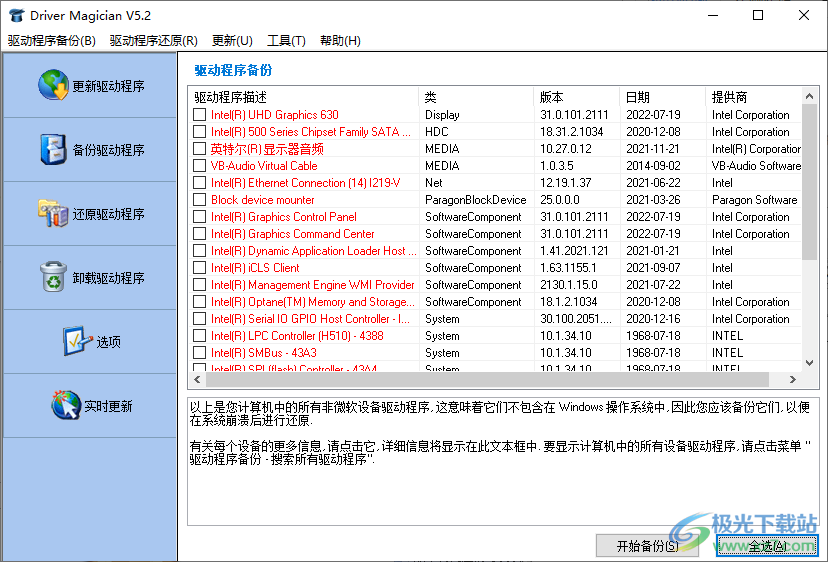Click the driver list scroll down arrow
Image resolution: width=828 pixels, height=562 pixels.
pyautogui.click(x=809, y=363)
